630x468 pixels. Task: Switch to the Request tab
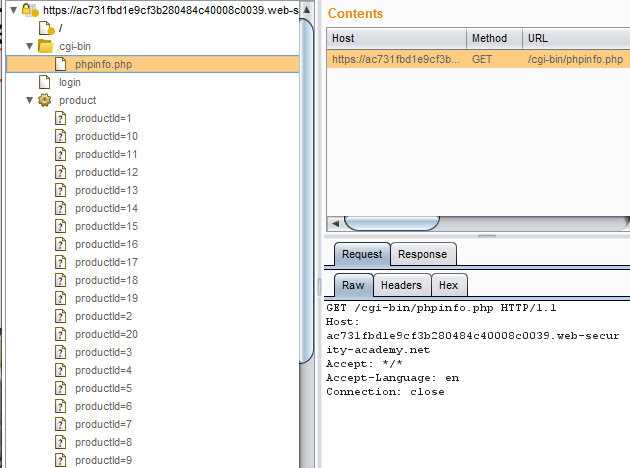(x=362, y=254)
